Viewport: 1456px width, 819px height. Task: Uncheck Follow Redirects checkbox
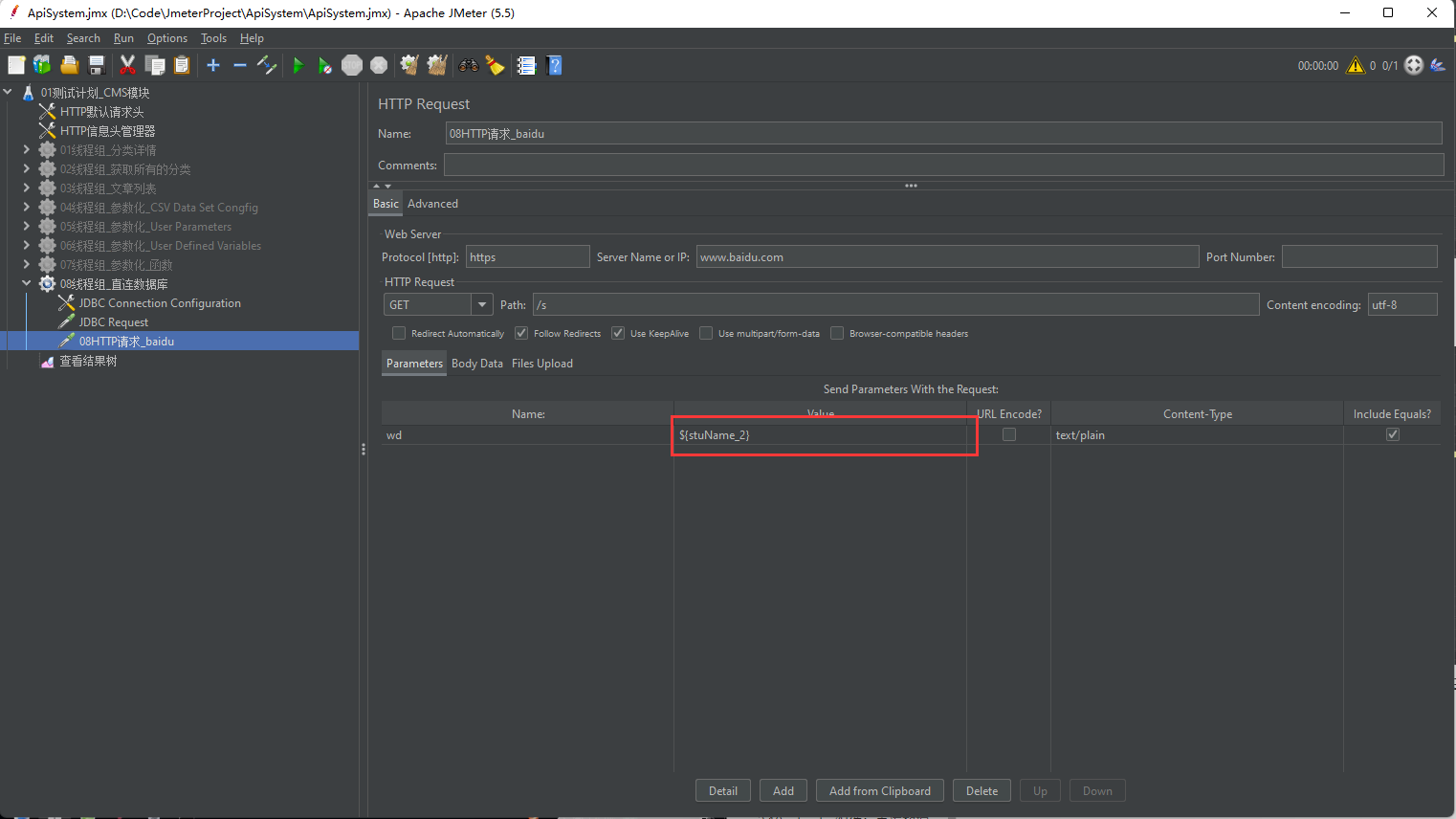pyautogui.click(x=521, y=333)
